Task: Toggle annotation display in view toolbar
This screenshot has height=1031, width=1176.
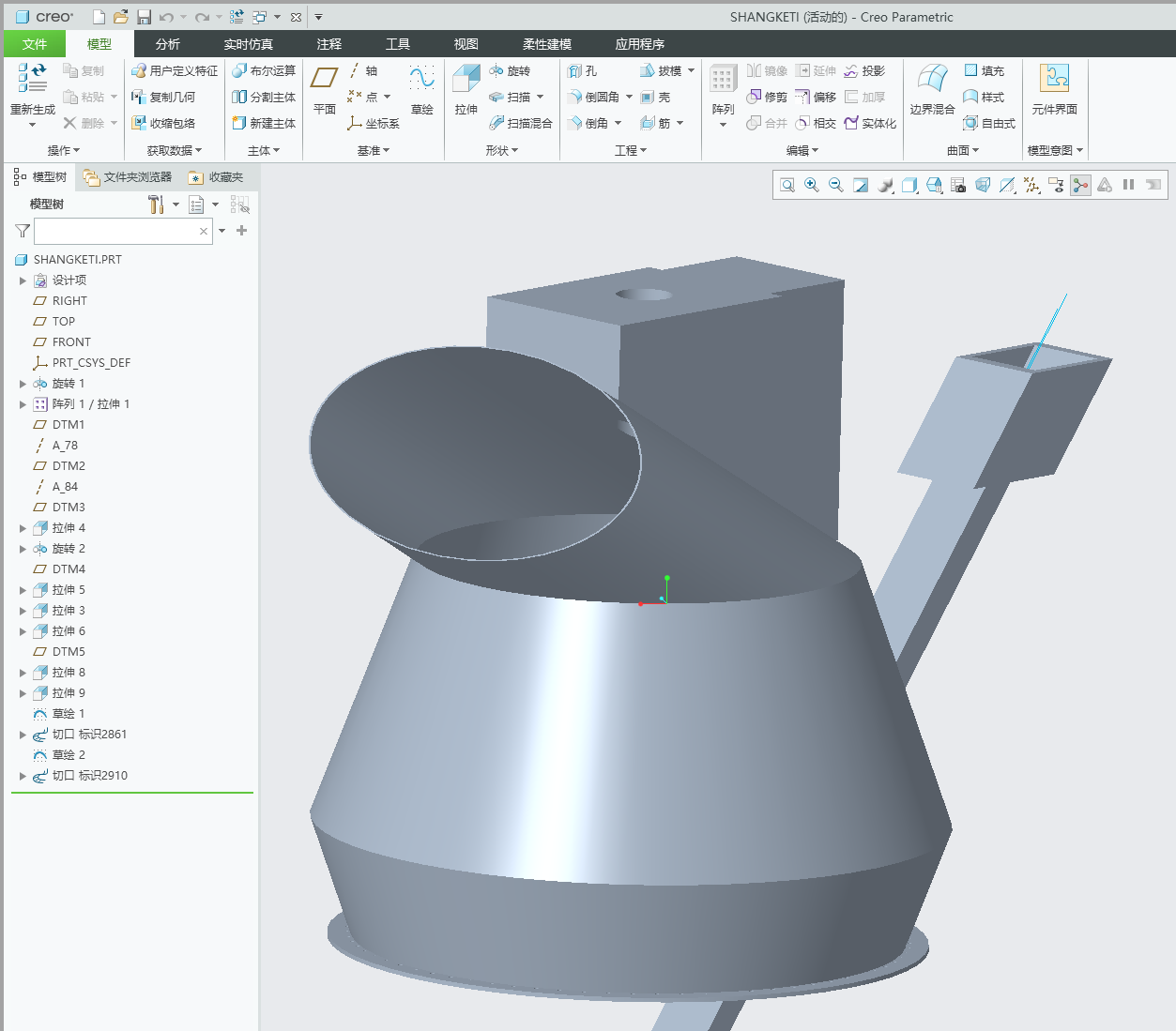Action: click(1056, 186)
